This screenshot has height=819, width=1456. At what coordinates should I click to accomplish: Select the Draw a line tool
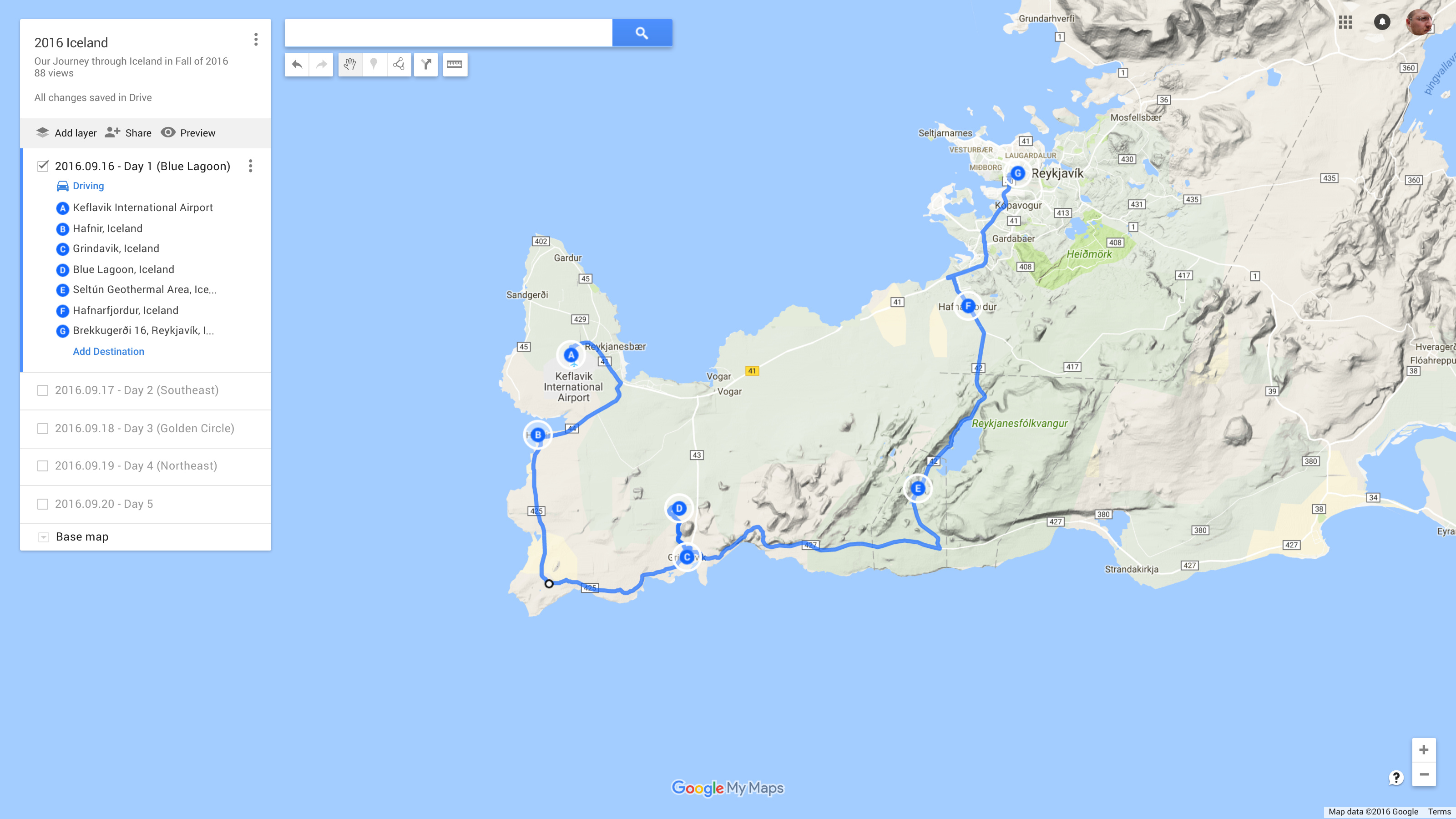[x=399, y=65]
